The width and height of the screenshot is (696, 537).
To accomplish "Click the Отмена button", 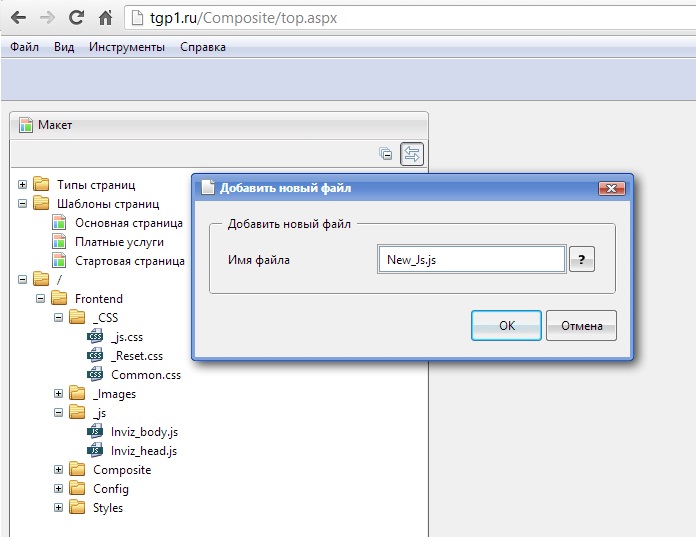I will [581, 325].
